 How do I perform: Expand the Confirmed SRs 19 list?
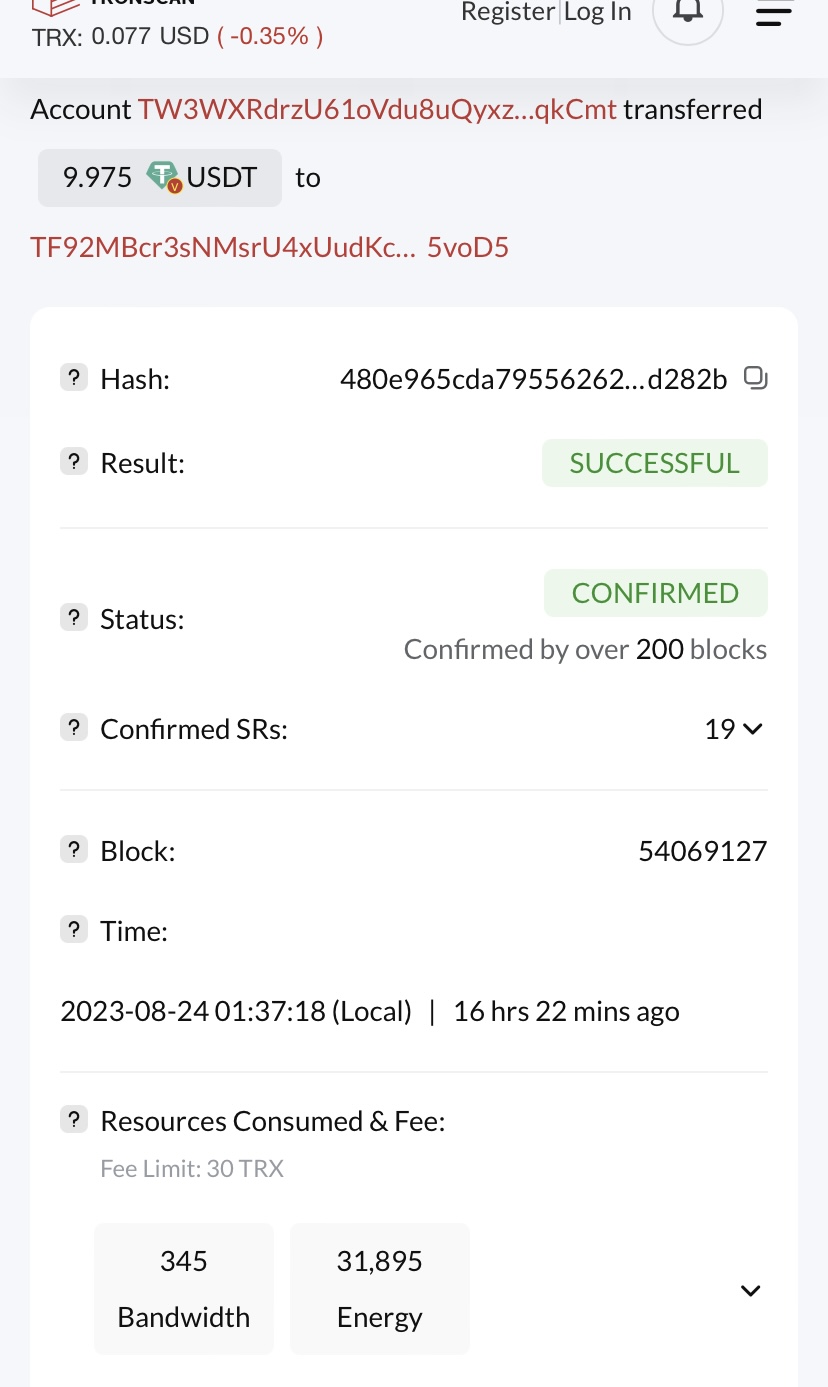tap(734, 729)
